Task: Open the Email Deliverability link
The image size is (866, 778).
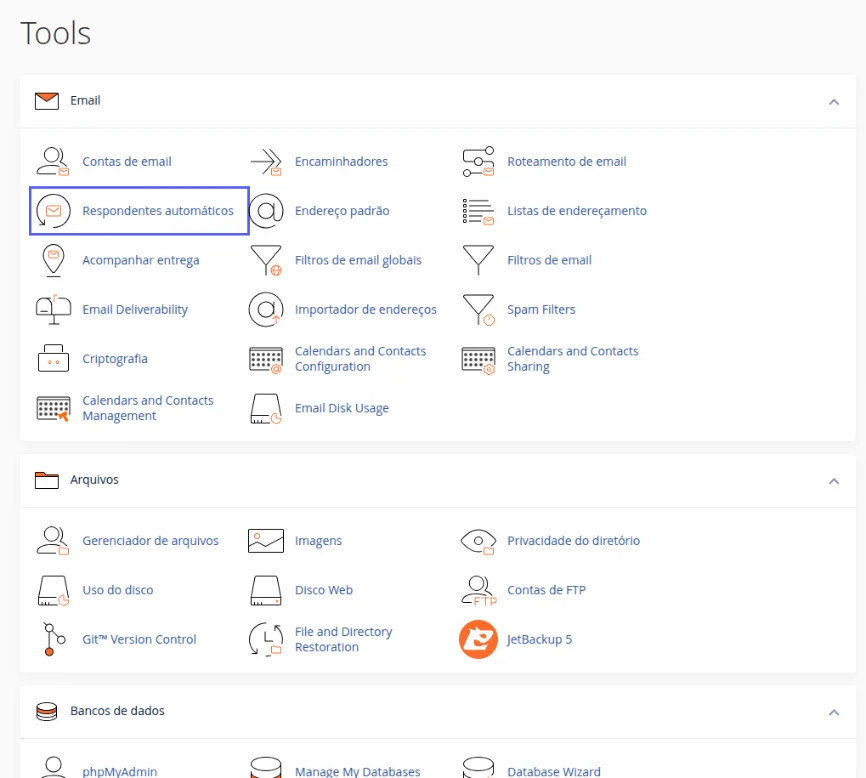Action: point(135,310)
